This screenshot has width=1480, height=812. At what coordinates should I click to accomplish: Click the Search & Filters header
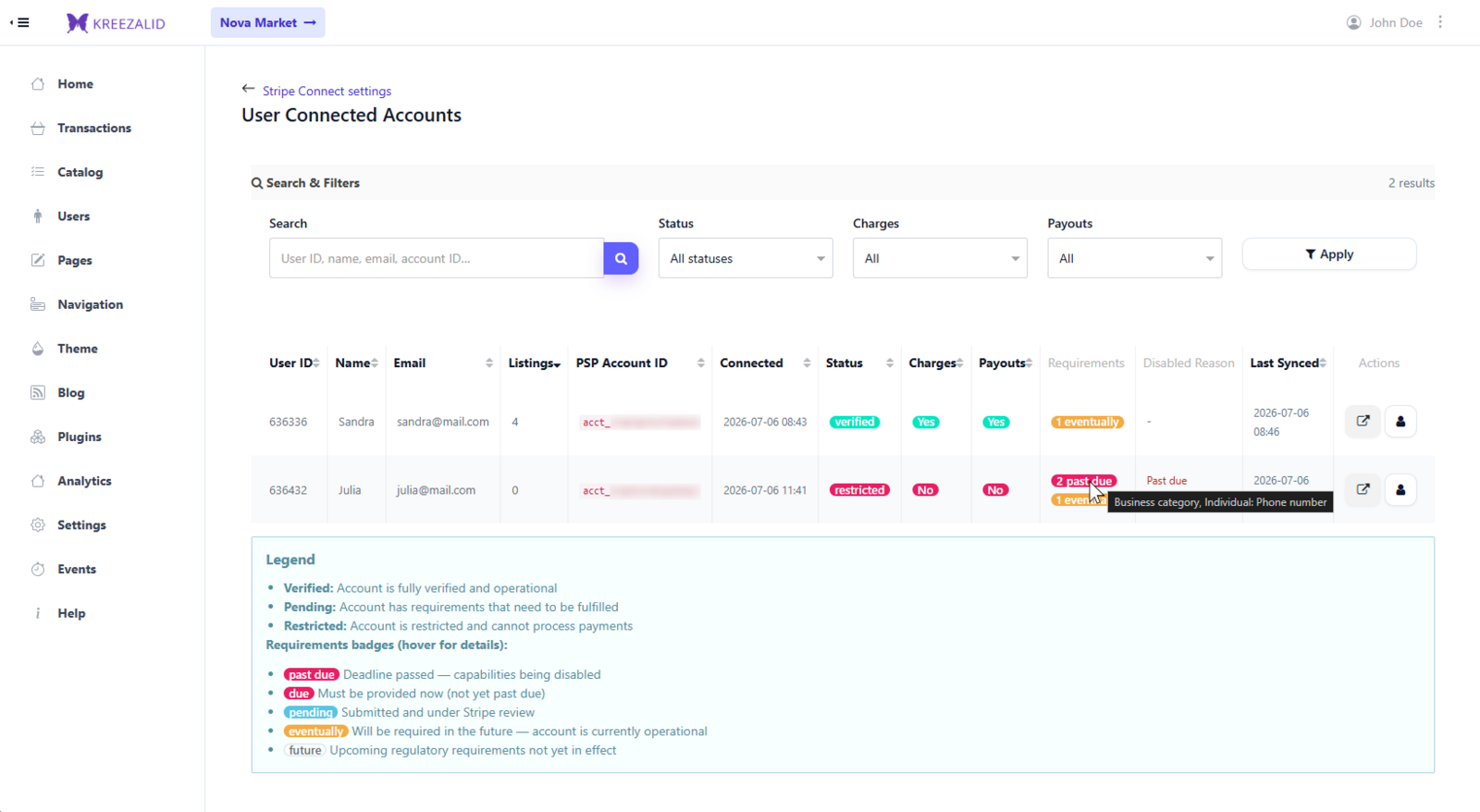pyautogui.click(x=305, y=183)
